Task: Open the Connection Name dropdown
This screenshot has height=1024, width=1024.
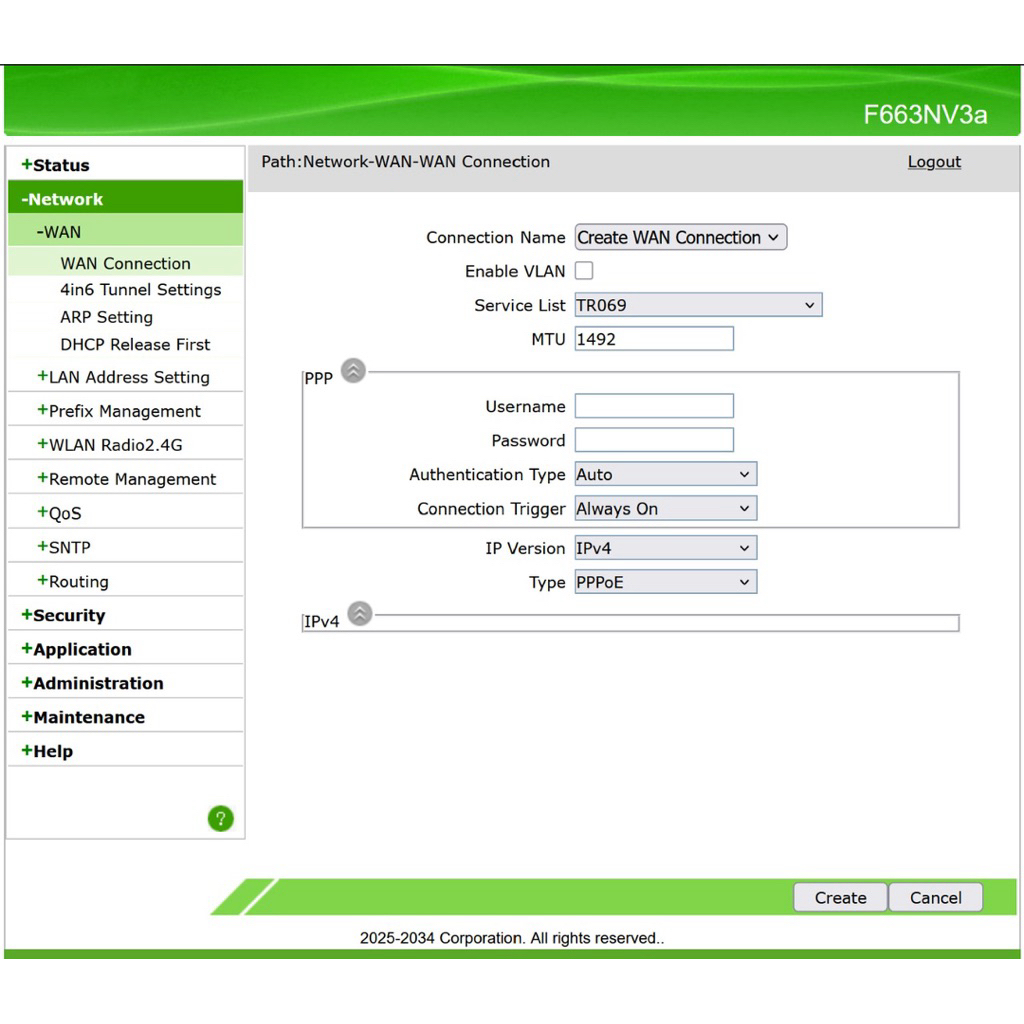Action: click(x=681, y=237)
